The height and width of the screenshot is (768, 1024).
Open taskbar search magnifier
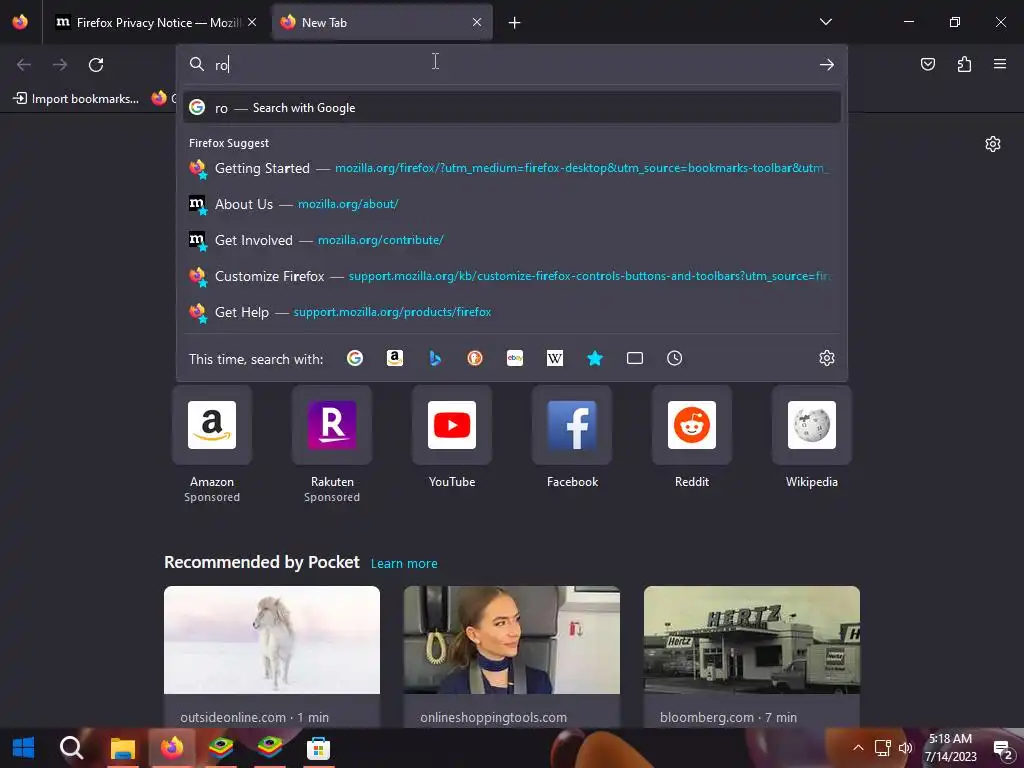point(71,748)
